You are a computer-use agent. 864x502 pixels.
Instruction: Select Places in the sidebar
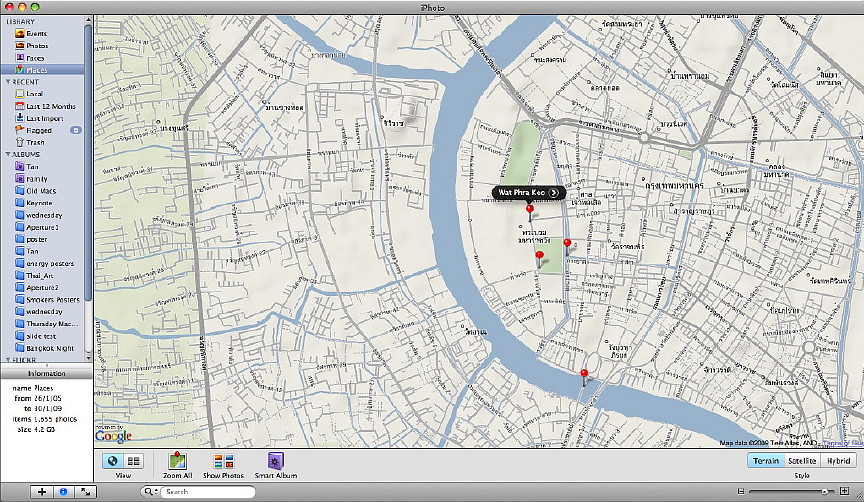pyautogui.click(x=42, y=70)
